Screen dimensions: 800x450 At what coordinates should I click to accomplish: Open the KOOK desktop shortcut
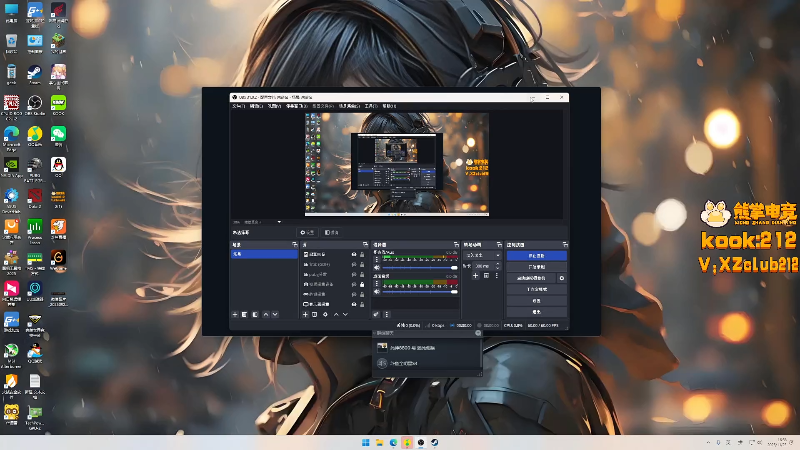(58, 105)
